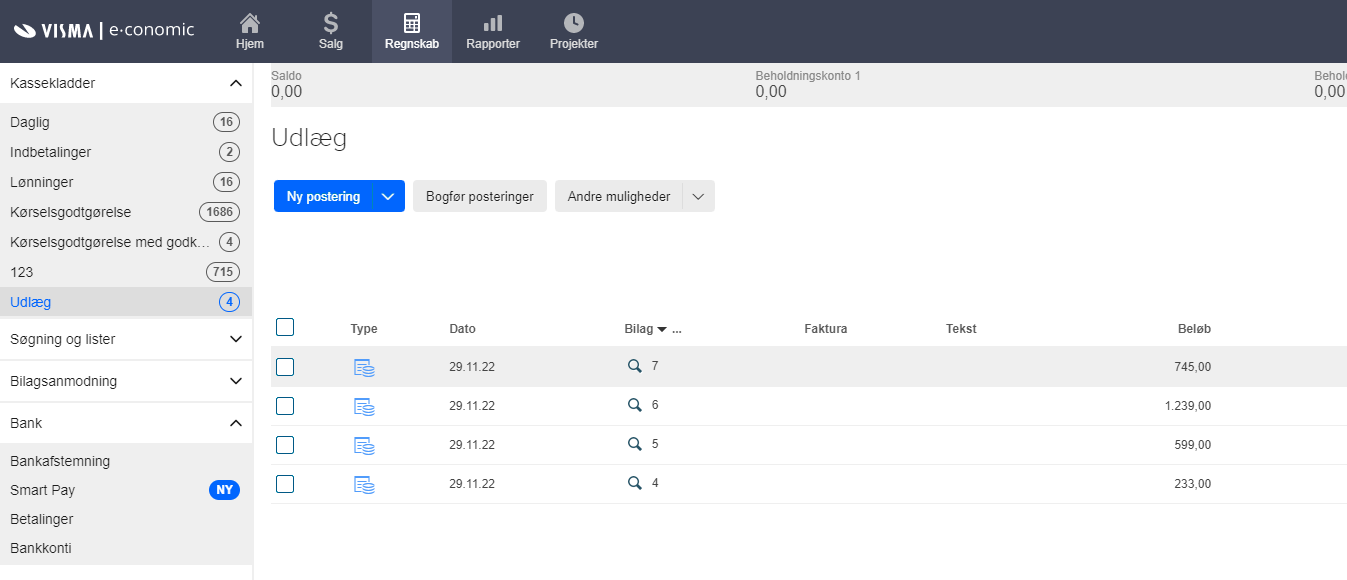Click Andre muligheder button
This screenshot has width=1347, height=580.
619,197
